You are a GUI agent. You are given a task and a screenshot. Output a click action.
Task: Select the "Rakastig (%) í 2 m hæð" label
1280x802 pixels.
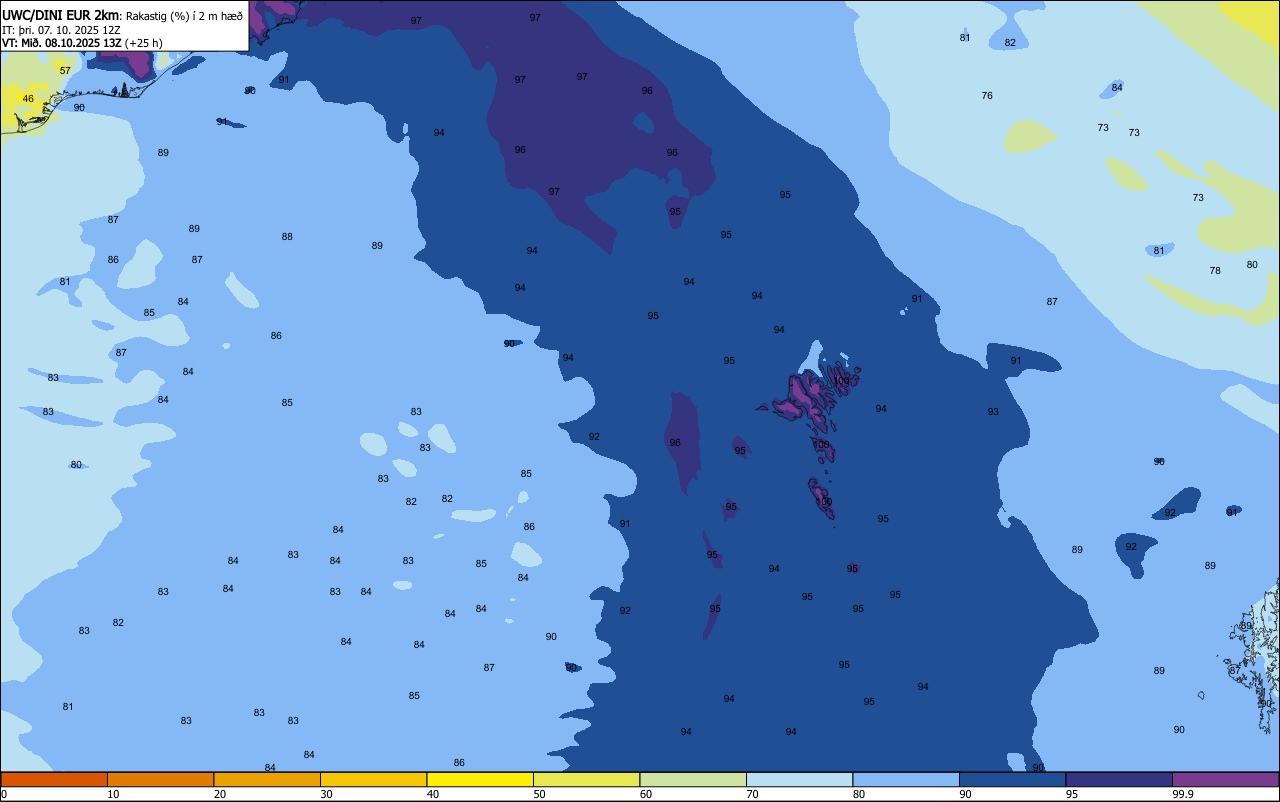(184, 16)
